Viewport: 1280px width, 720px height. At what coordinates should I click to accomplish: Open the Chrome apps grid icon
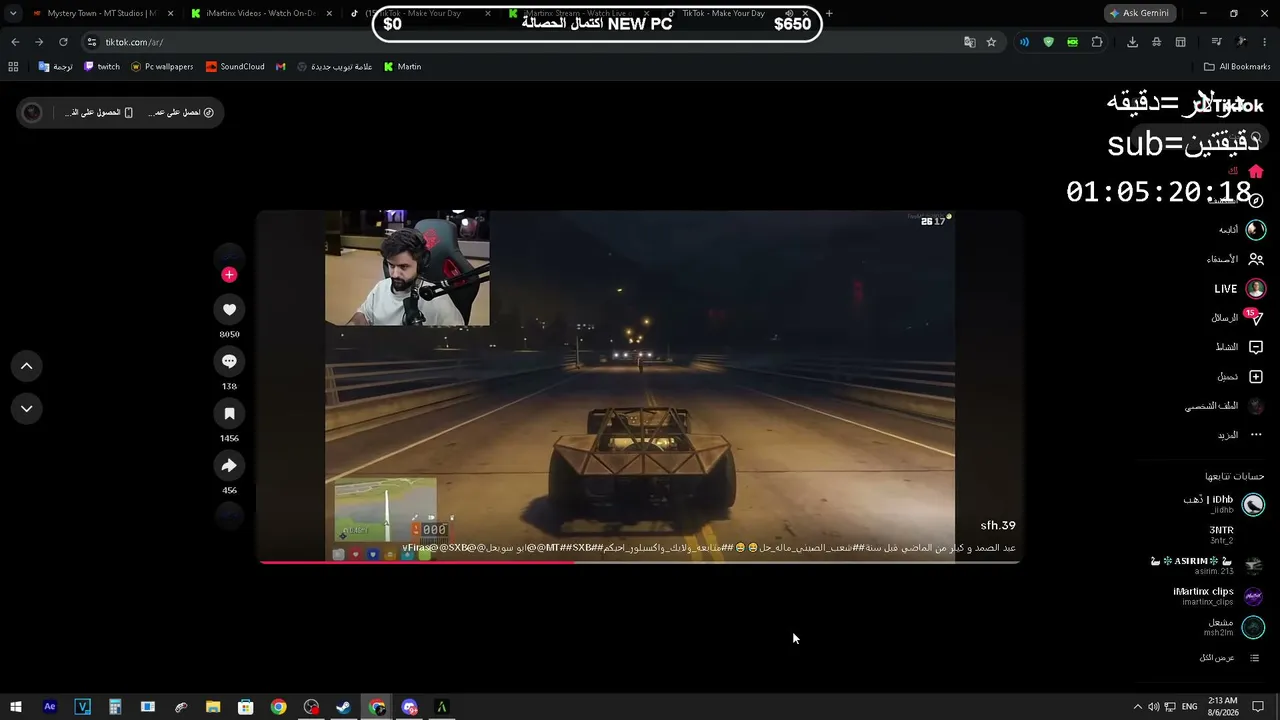coord(13,67)
